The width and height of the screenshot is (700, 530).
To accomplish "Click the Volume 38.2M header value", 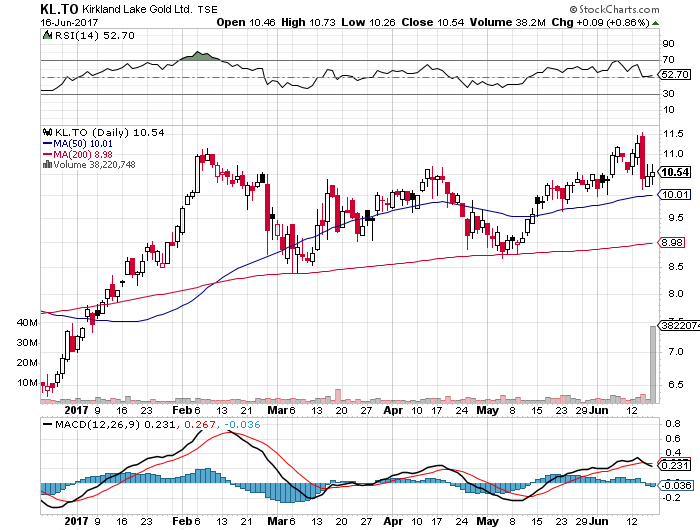I will coord(508,22).
